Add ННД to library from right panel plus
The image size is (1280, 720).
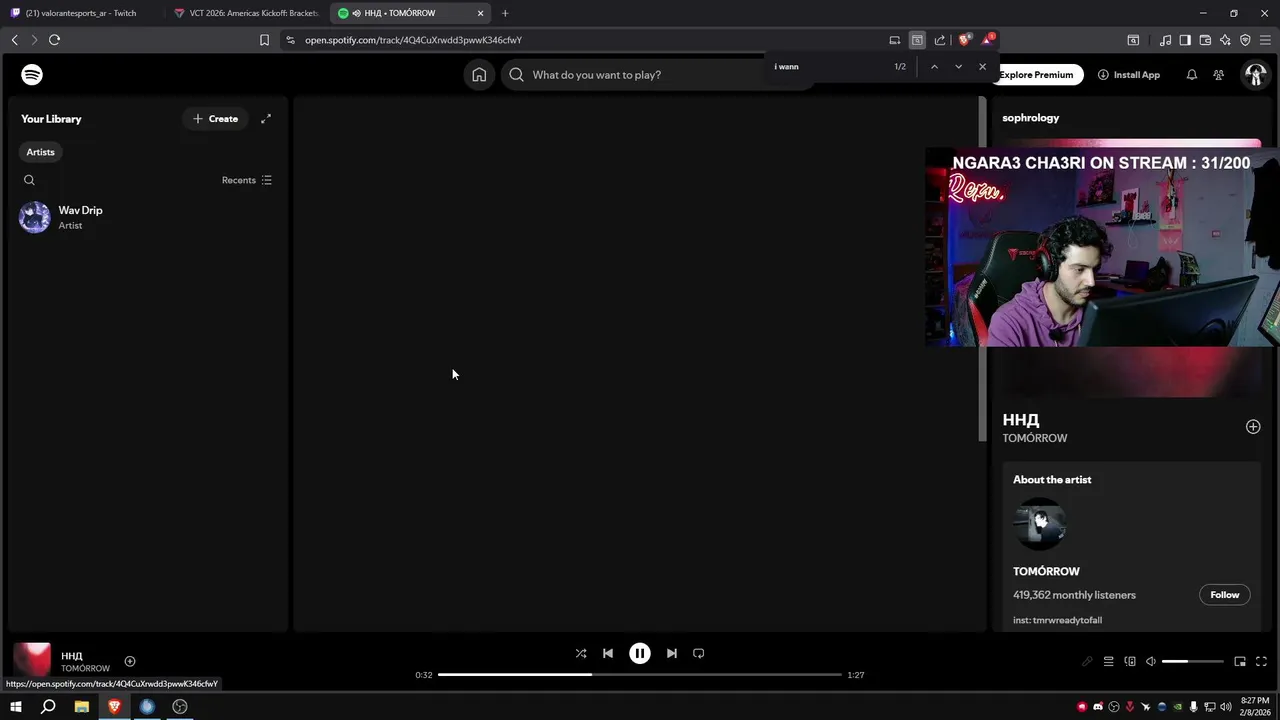click(x=1253, y=427)
